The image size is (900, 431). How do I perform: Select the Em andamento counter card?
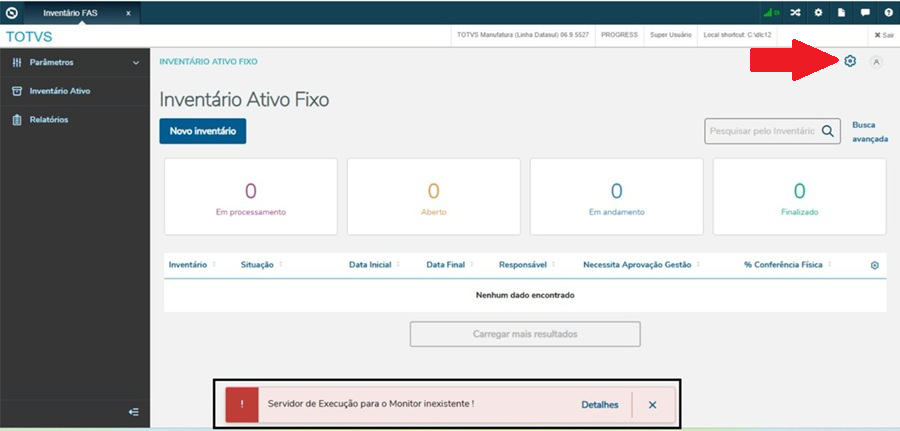616,197
